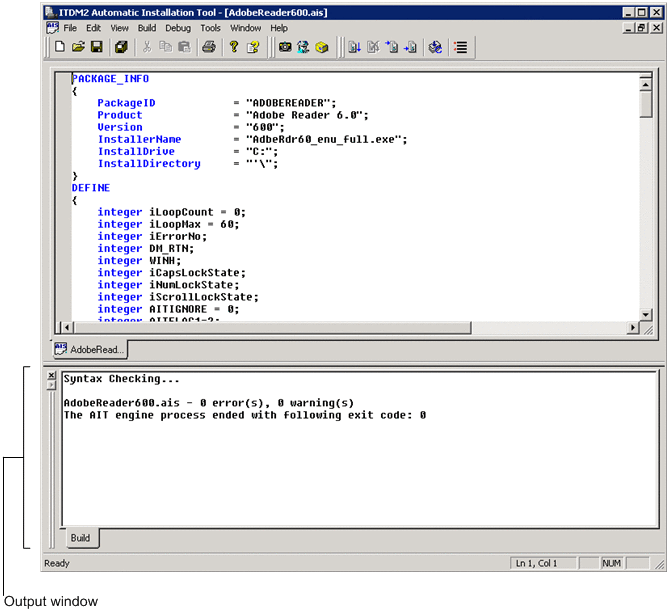The height and width of the screenshot is (613, 671).
Task: Click the camera icon in the toolbar
Action: click(x=285, y=47)
